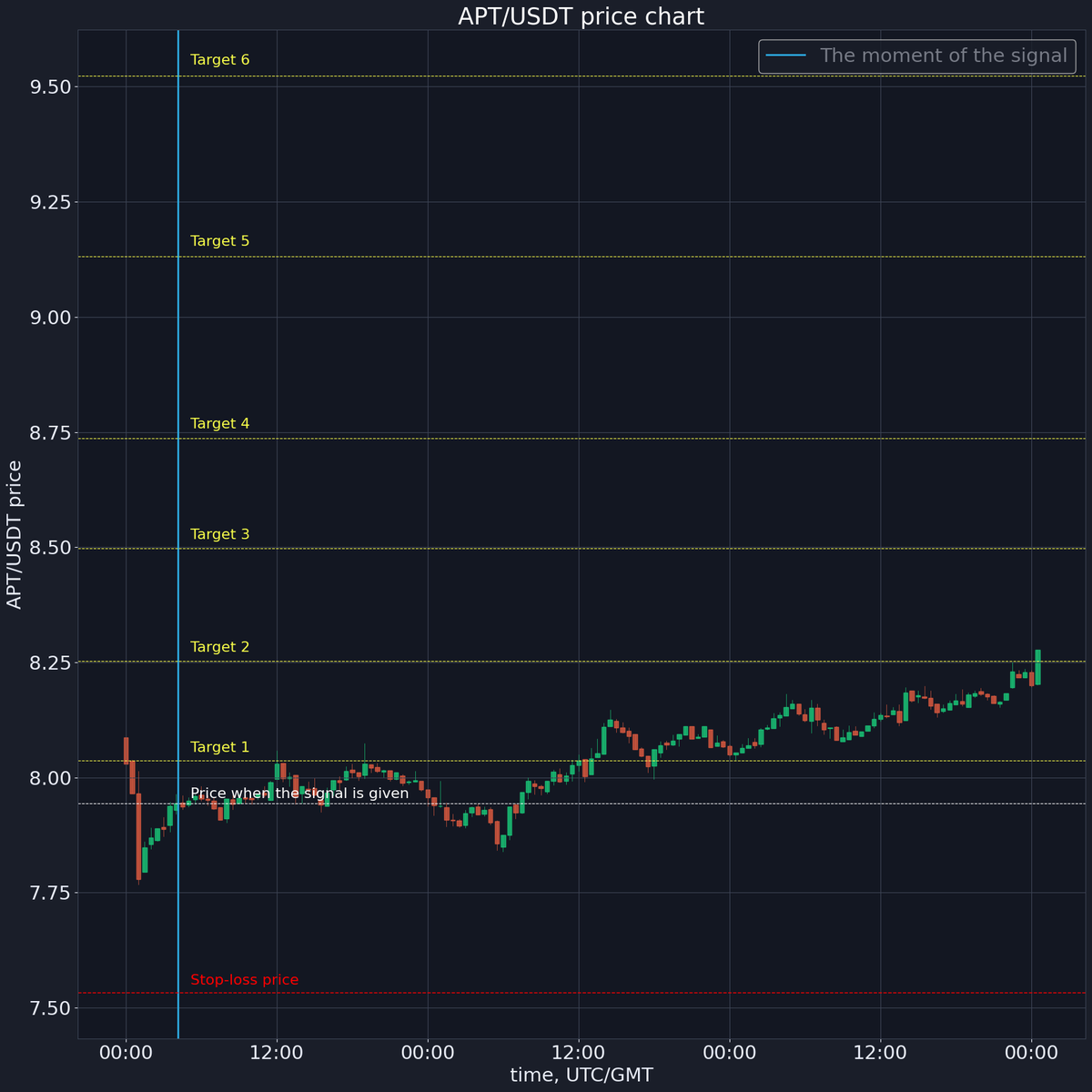
Task: Click the 'Target 1' label
Action: tap(219, 747)
